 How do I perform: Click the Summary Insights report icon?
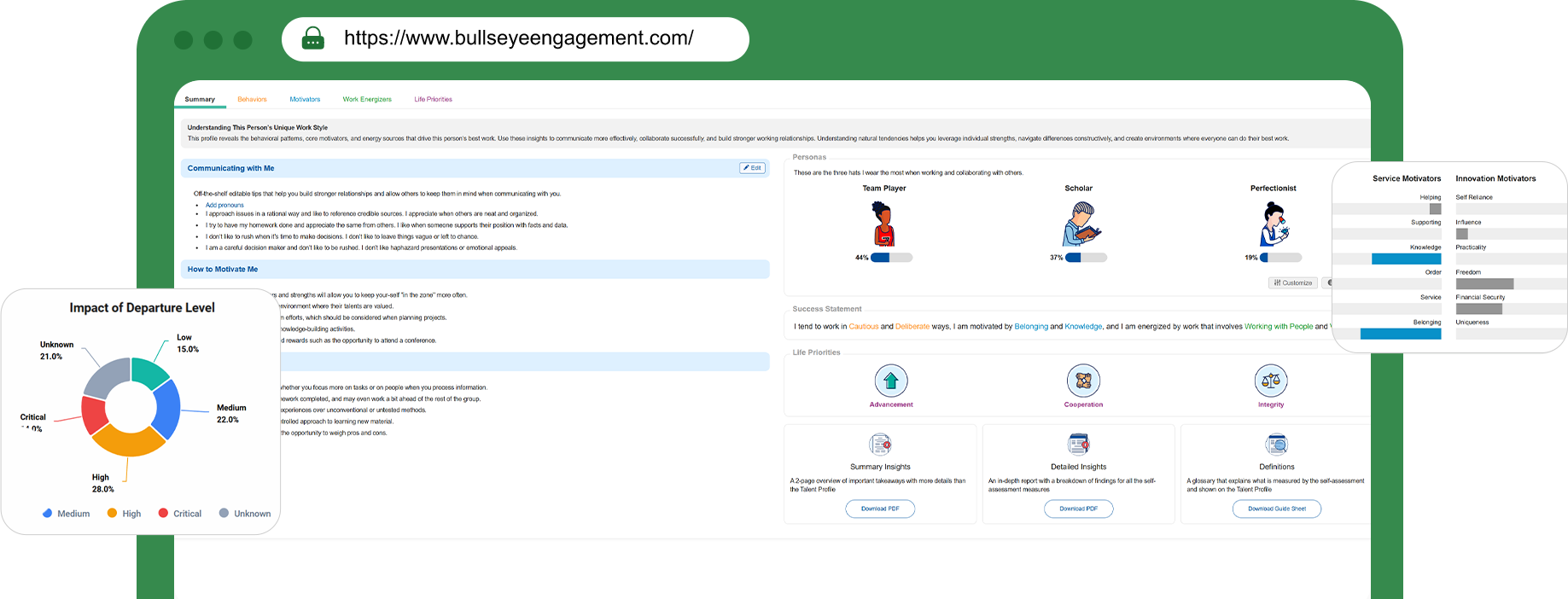pos(880,445)
